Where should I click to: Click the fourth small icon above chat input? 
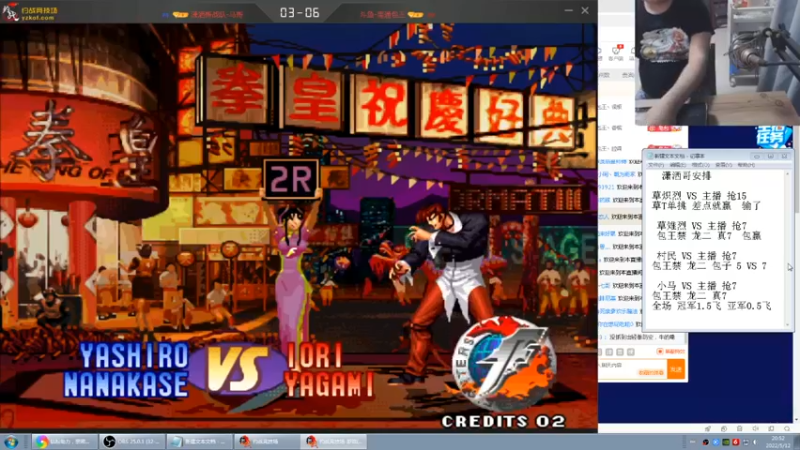(x=631, y=352)
